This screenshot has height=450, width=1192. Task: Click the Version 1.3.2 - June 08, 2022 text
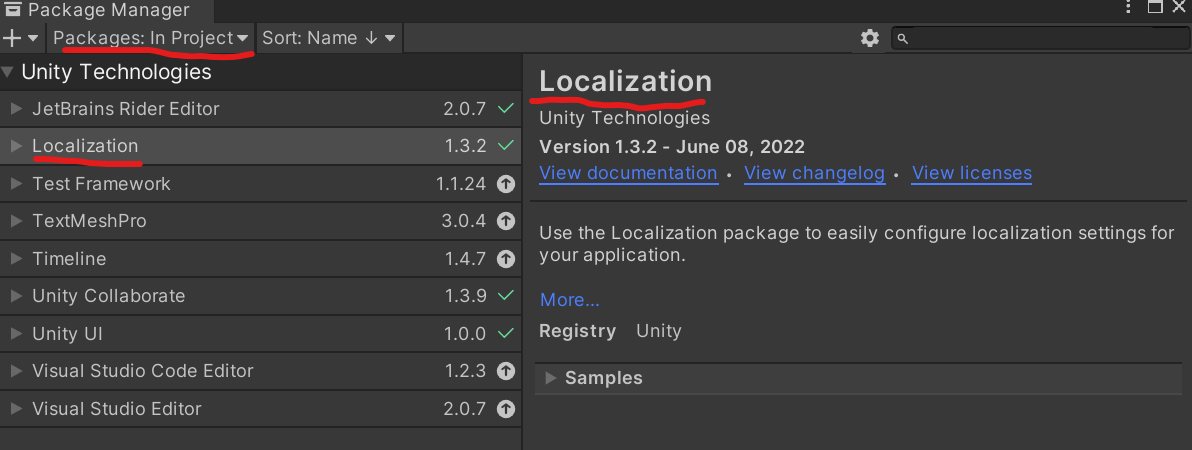pos(672,146)
